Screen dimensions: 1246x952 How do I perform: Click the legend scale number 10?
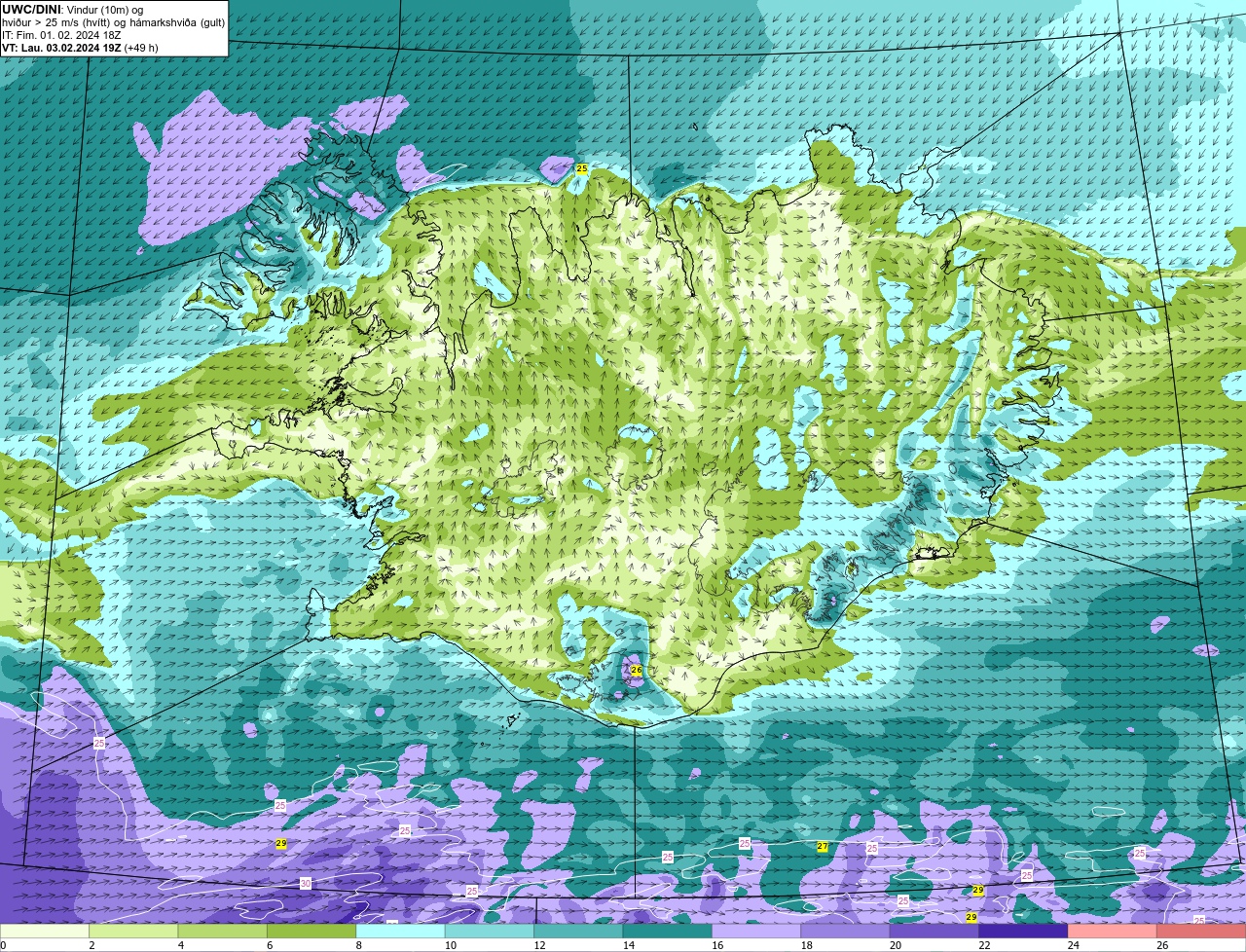click(x=450, y=945)
